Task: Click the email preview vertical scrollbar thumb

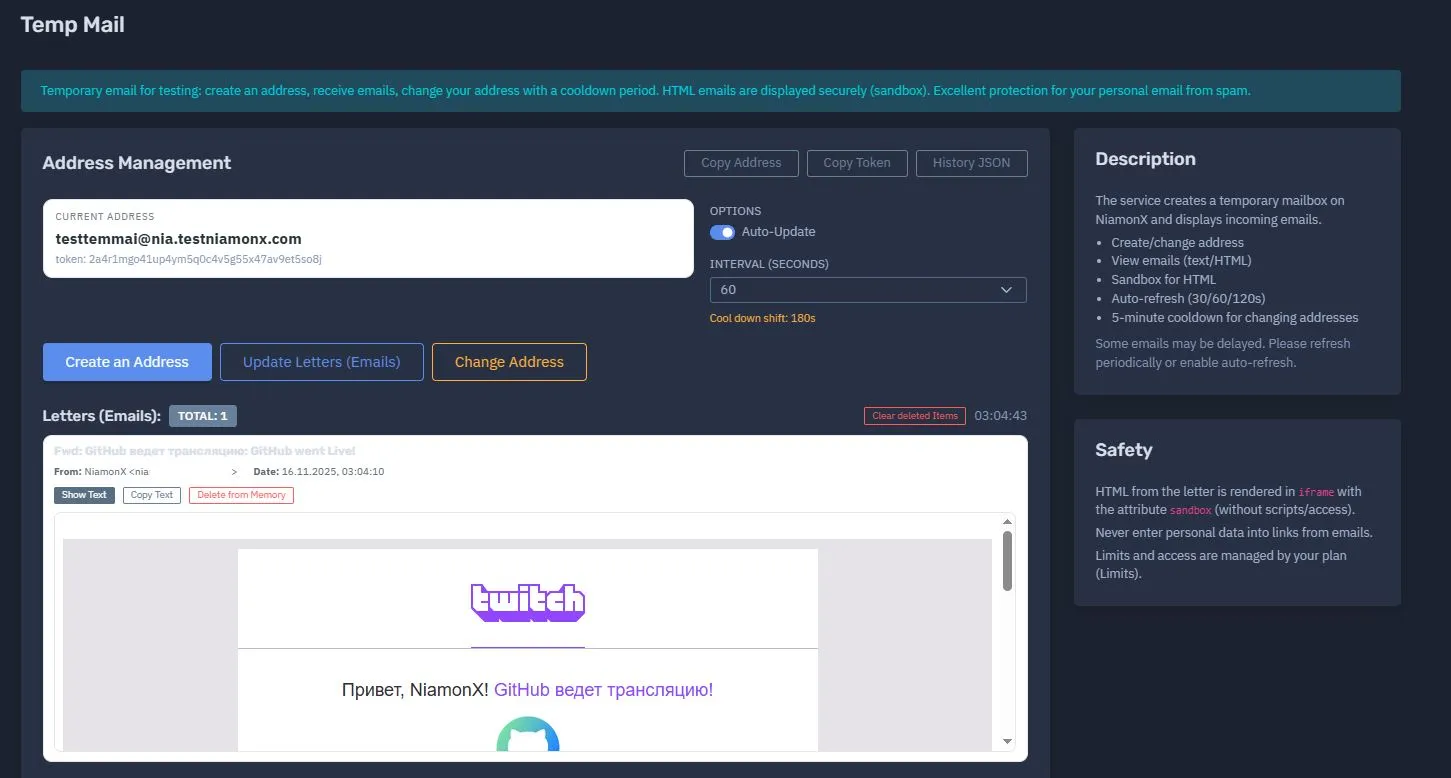Action: click(1007, 560)
